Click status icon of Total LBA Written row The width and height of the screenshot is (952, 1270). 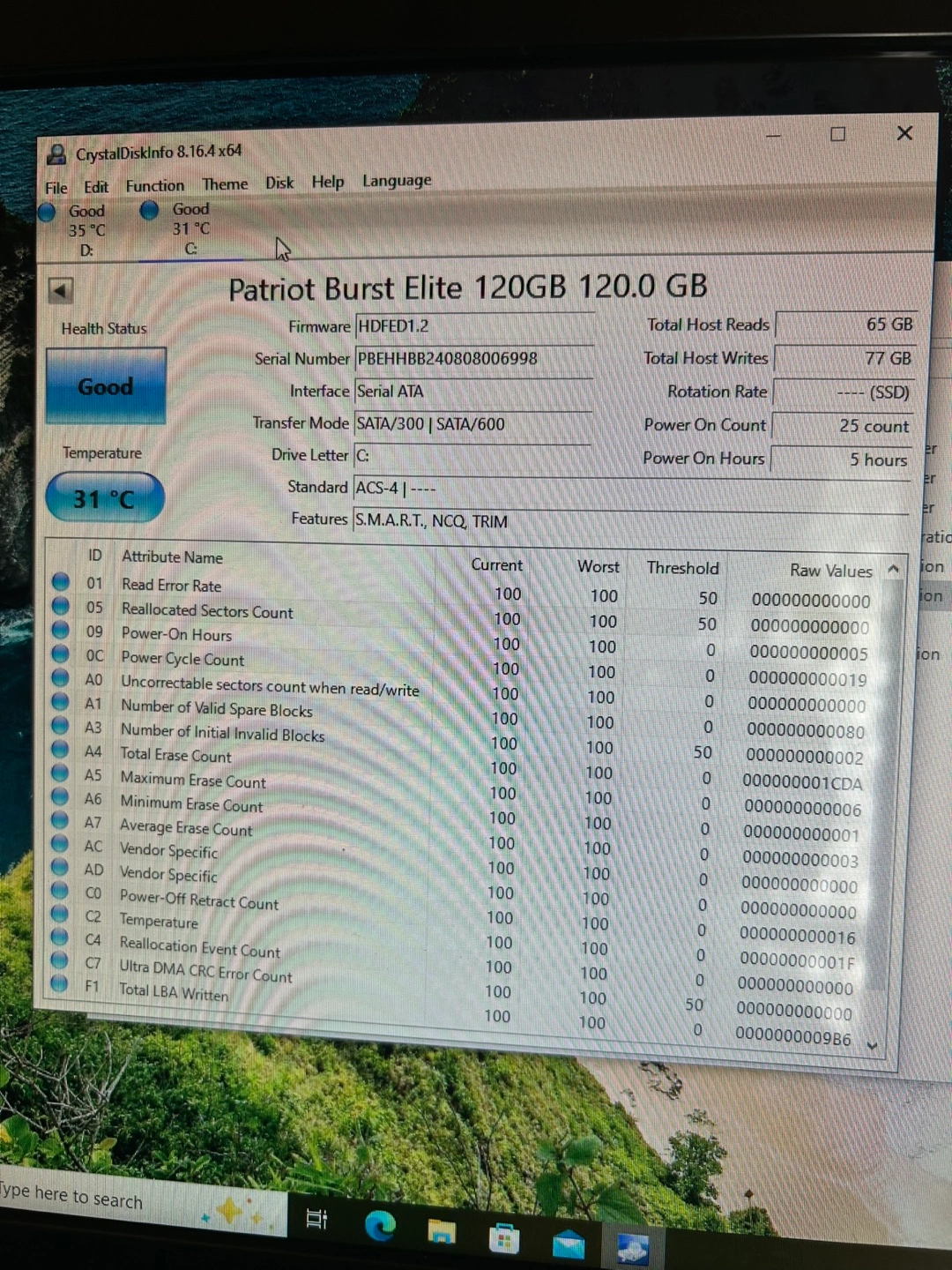[x=59, y=982]
